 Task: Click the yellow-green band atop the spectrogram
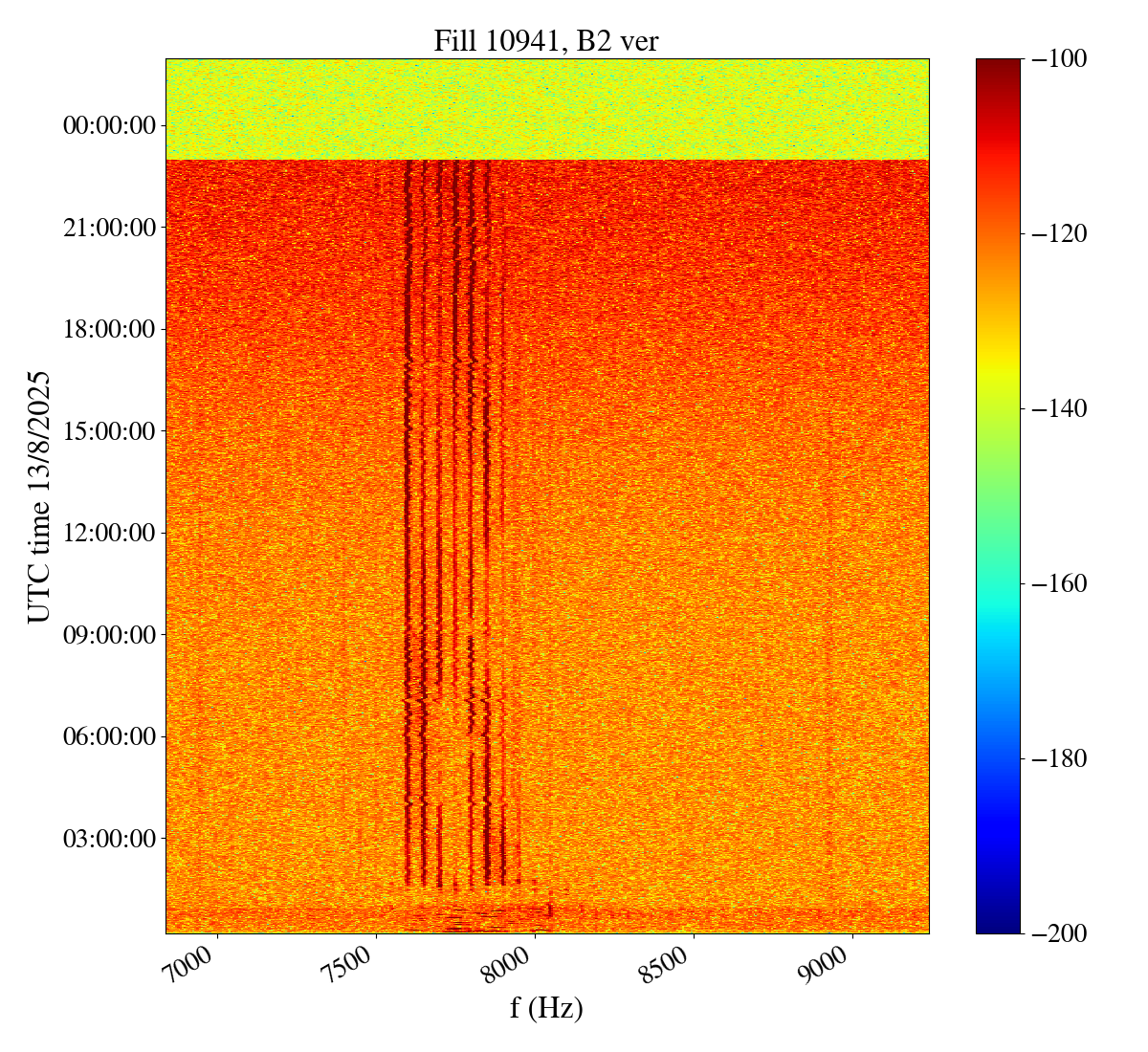(x=546, y=109)
